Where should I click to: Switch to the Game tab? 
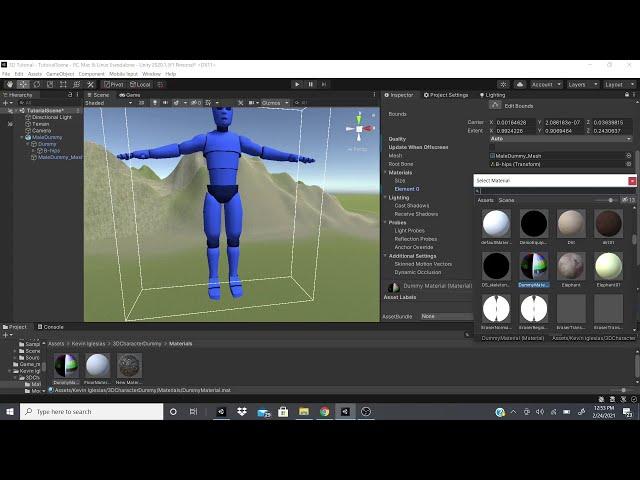(x=129, y=95)
